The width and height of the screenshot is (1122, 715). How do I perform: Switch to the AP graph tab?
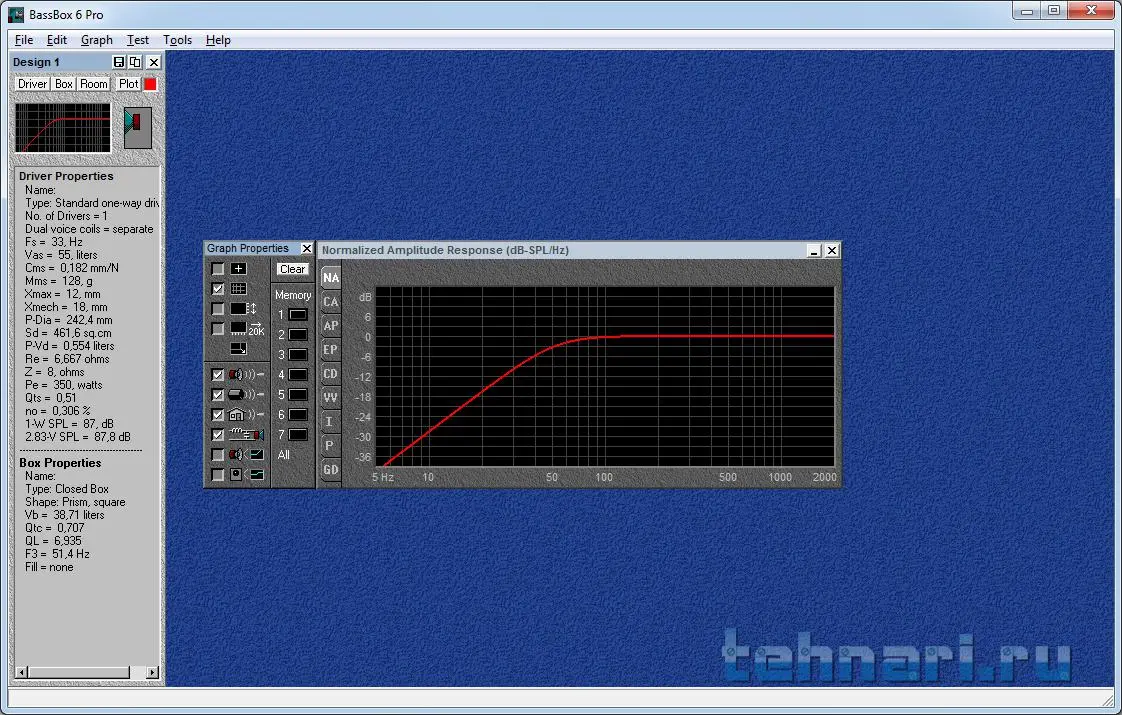pos(331,326)
